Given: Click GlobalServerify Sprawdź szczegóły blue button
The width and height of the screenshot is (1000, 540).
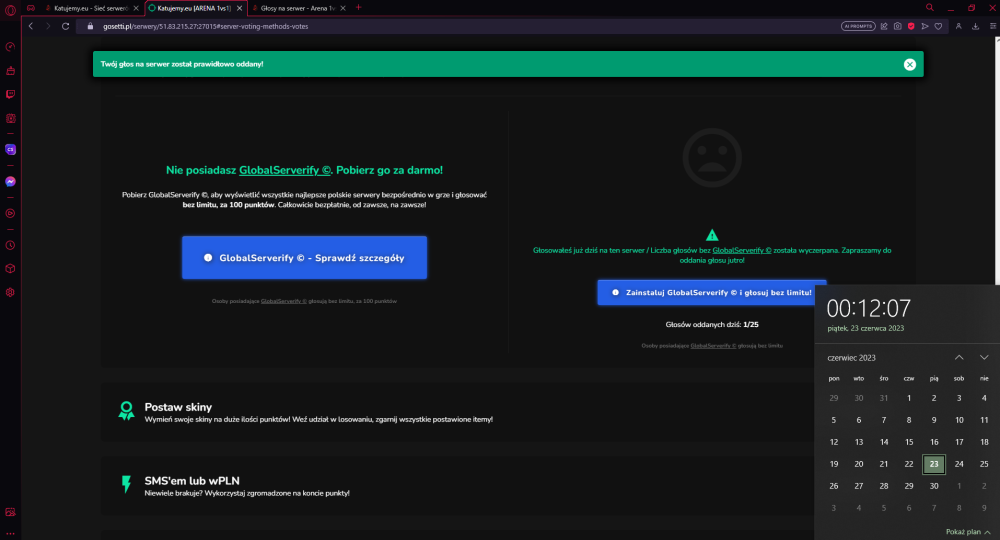Looking at the screenshot, I should [x=304, y=258].
